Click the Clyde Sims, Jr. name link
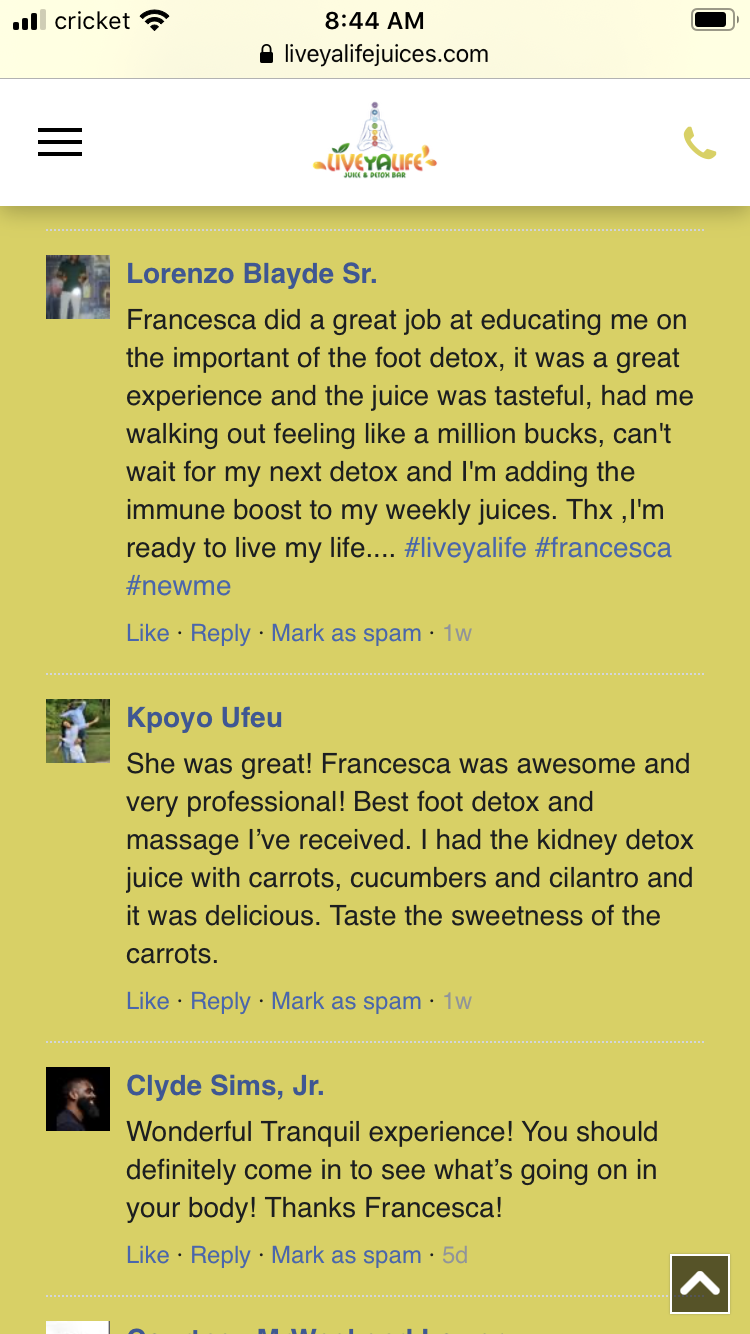 225,1086
